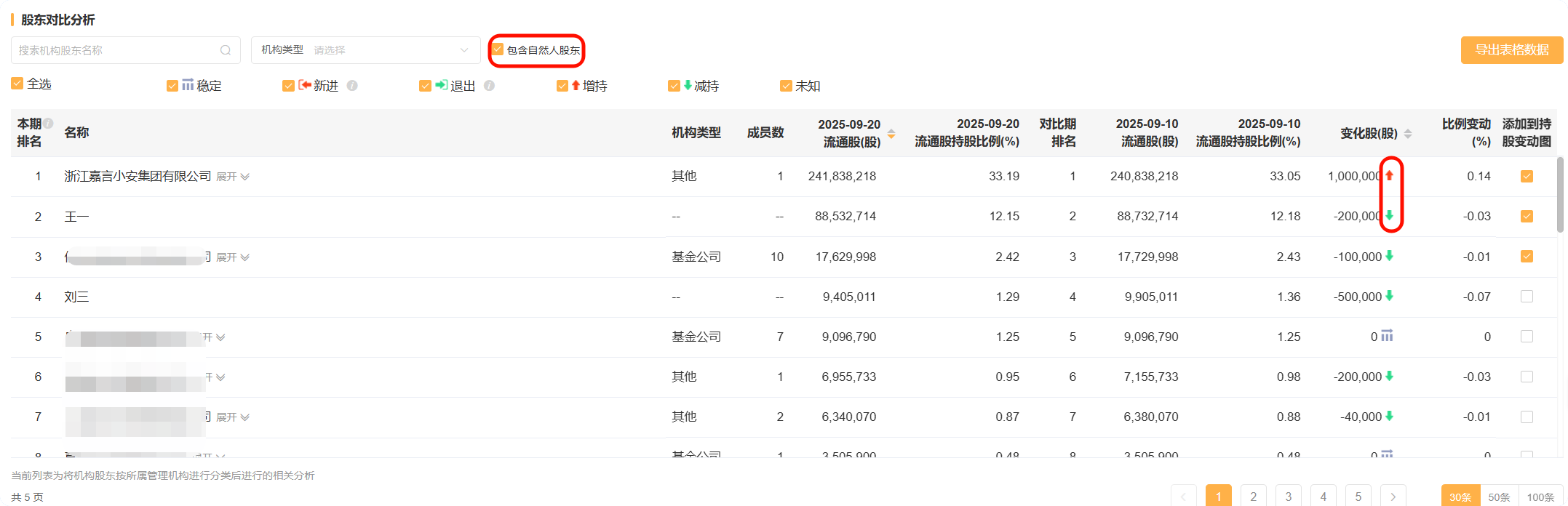The image size is (1568, 506).
Task: Jump to page 5 in pagination
Action: [1358, 497]
